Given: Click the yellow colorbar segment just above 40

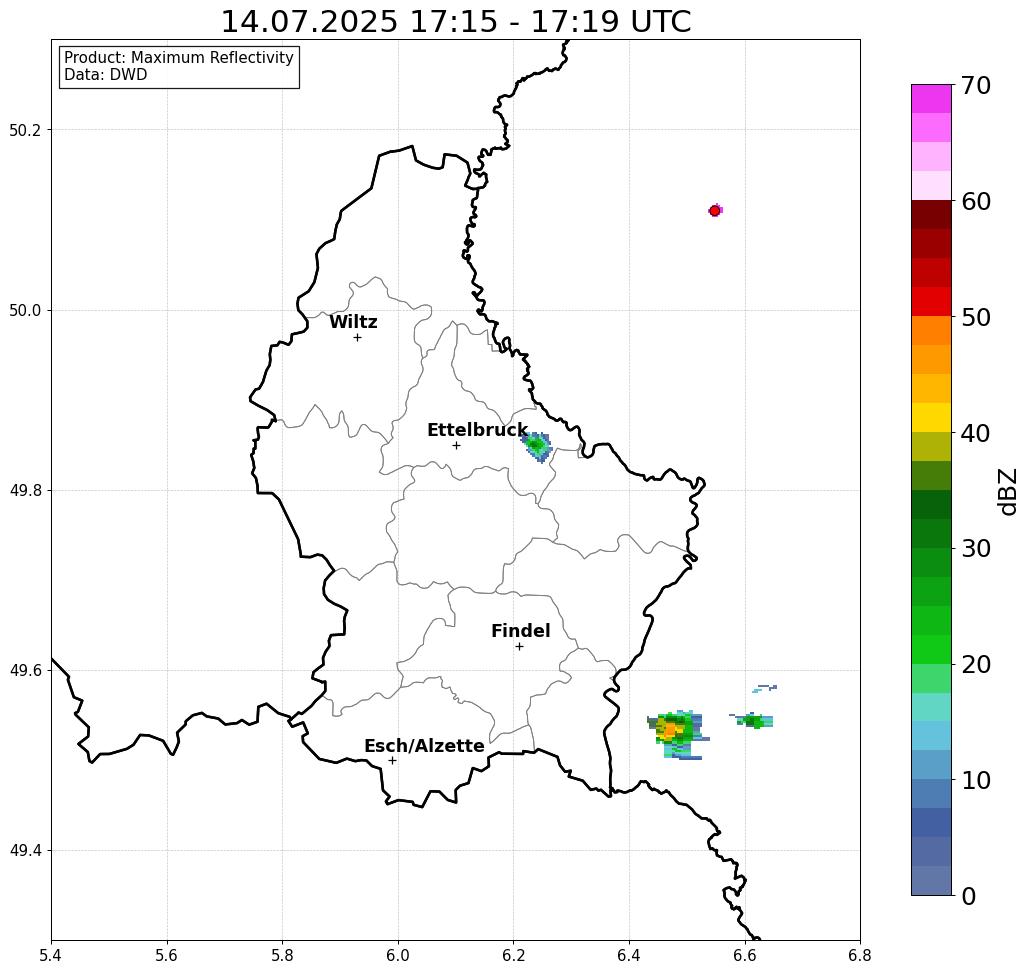Looking at the screenshot, I should [x=931, y=417].
